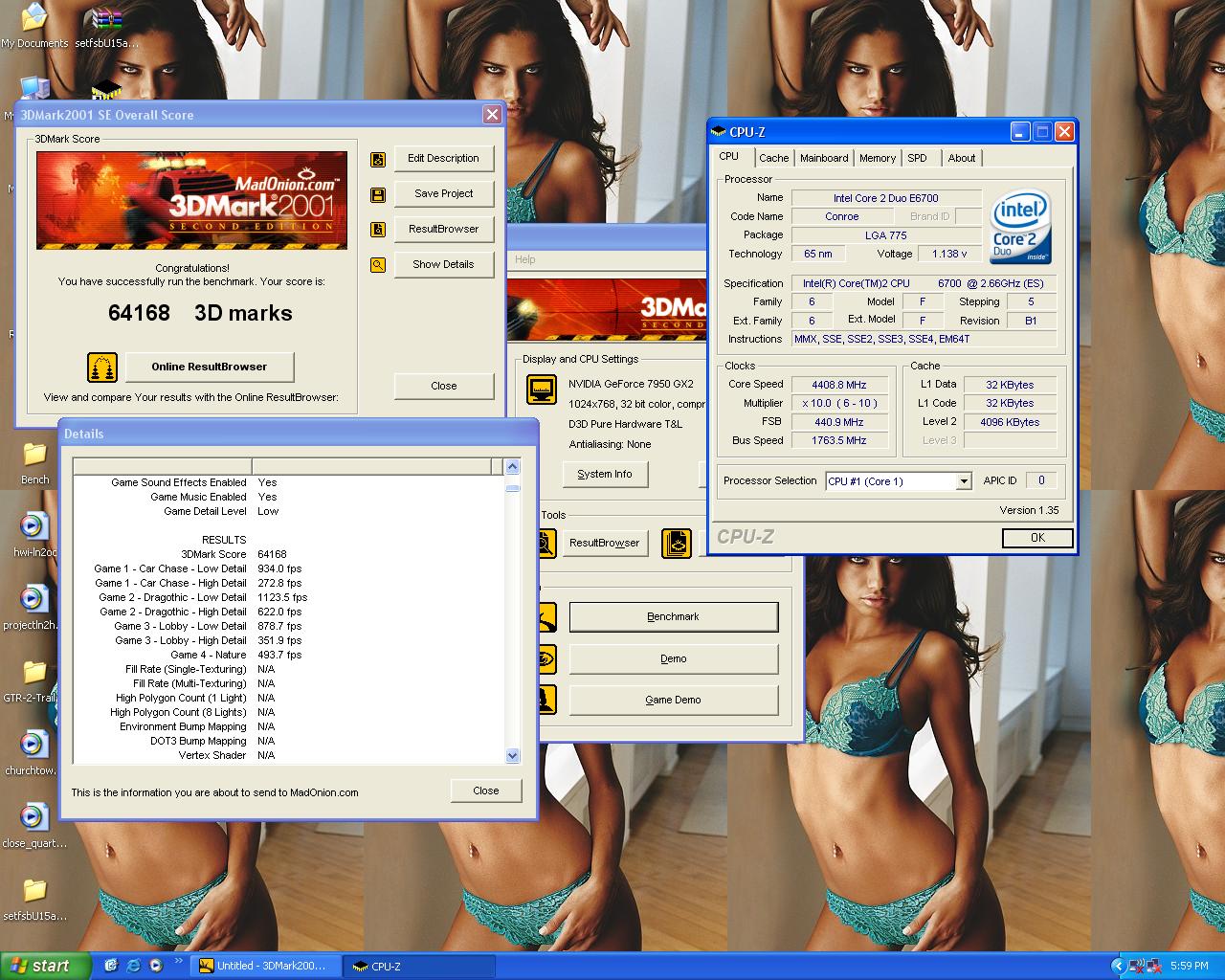Click OK in the CPU-Z window

[x=1037, y=538]
